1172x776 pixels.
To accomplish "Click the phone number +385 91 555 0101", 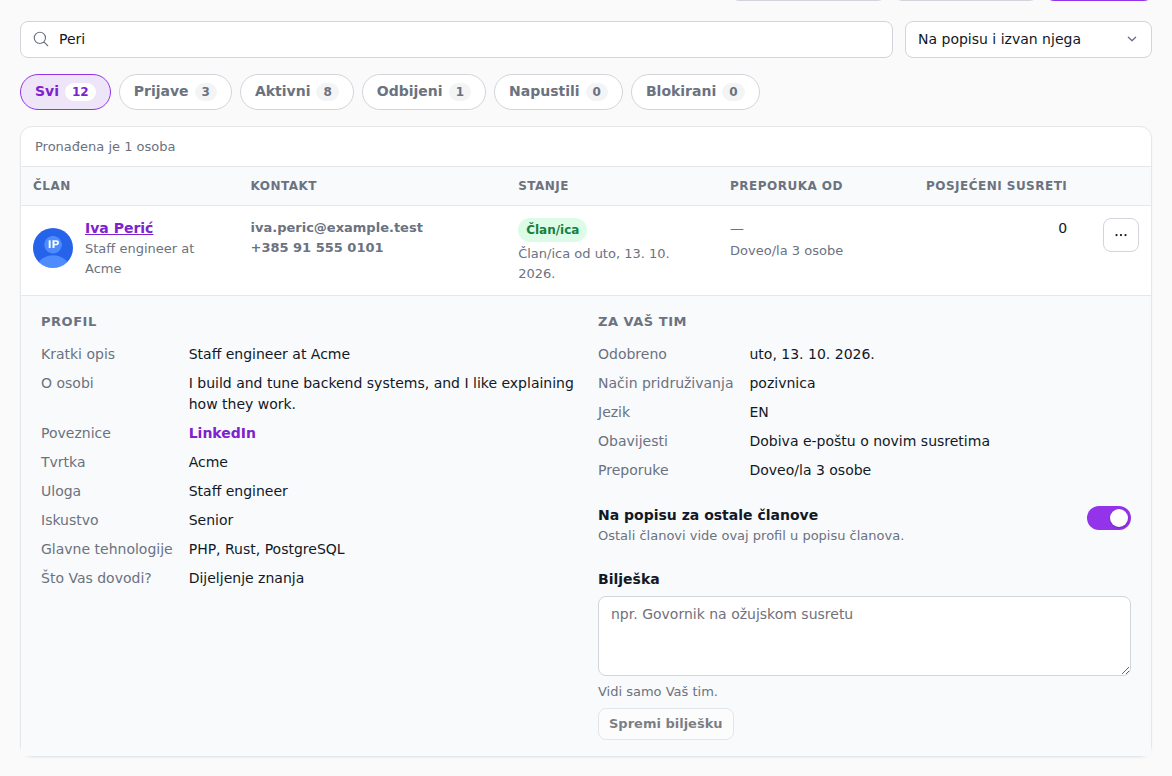I will pyautogui.click(x=317, y=247).
